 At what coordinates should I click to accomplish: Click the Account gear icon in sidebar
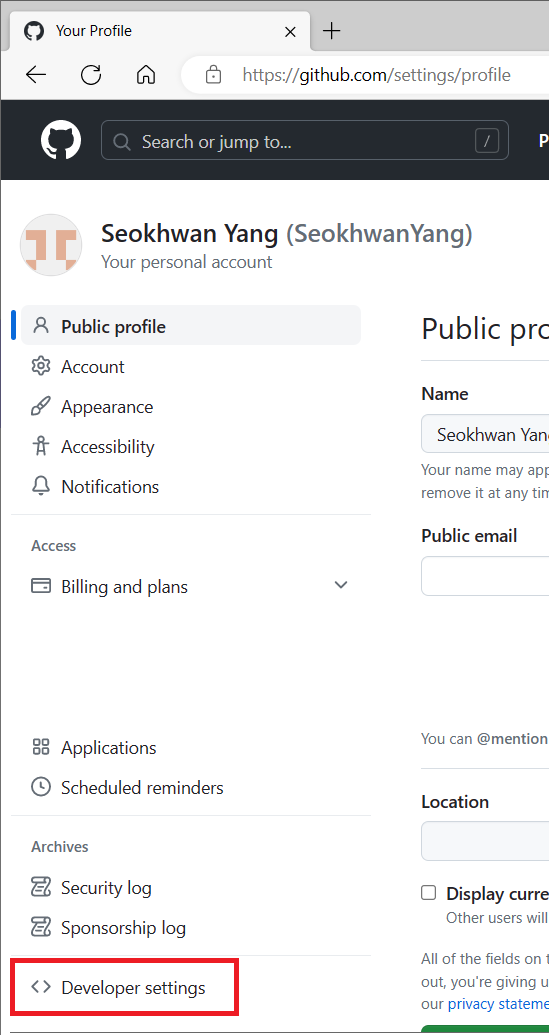41,366
